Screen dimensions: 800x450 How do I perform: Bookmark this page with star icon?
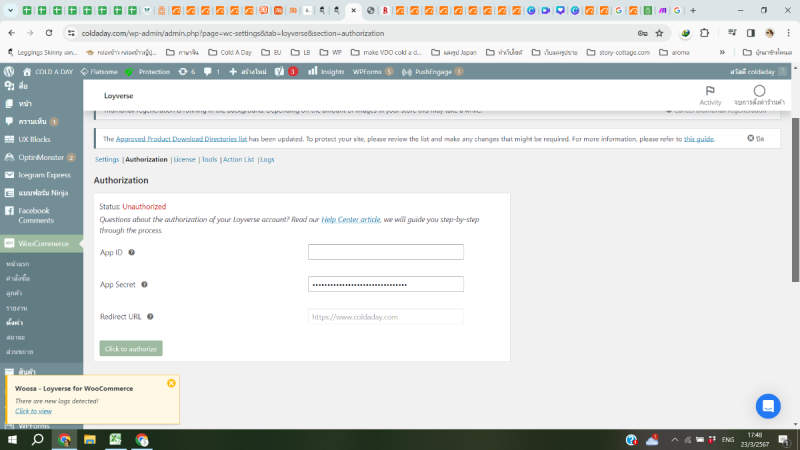pos(659,33)
